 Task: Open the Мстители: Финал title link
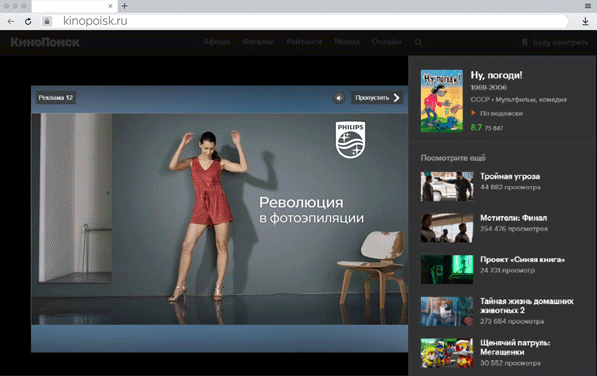(513, 218)
